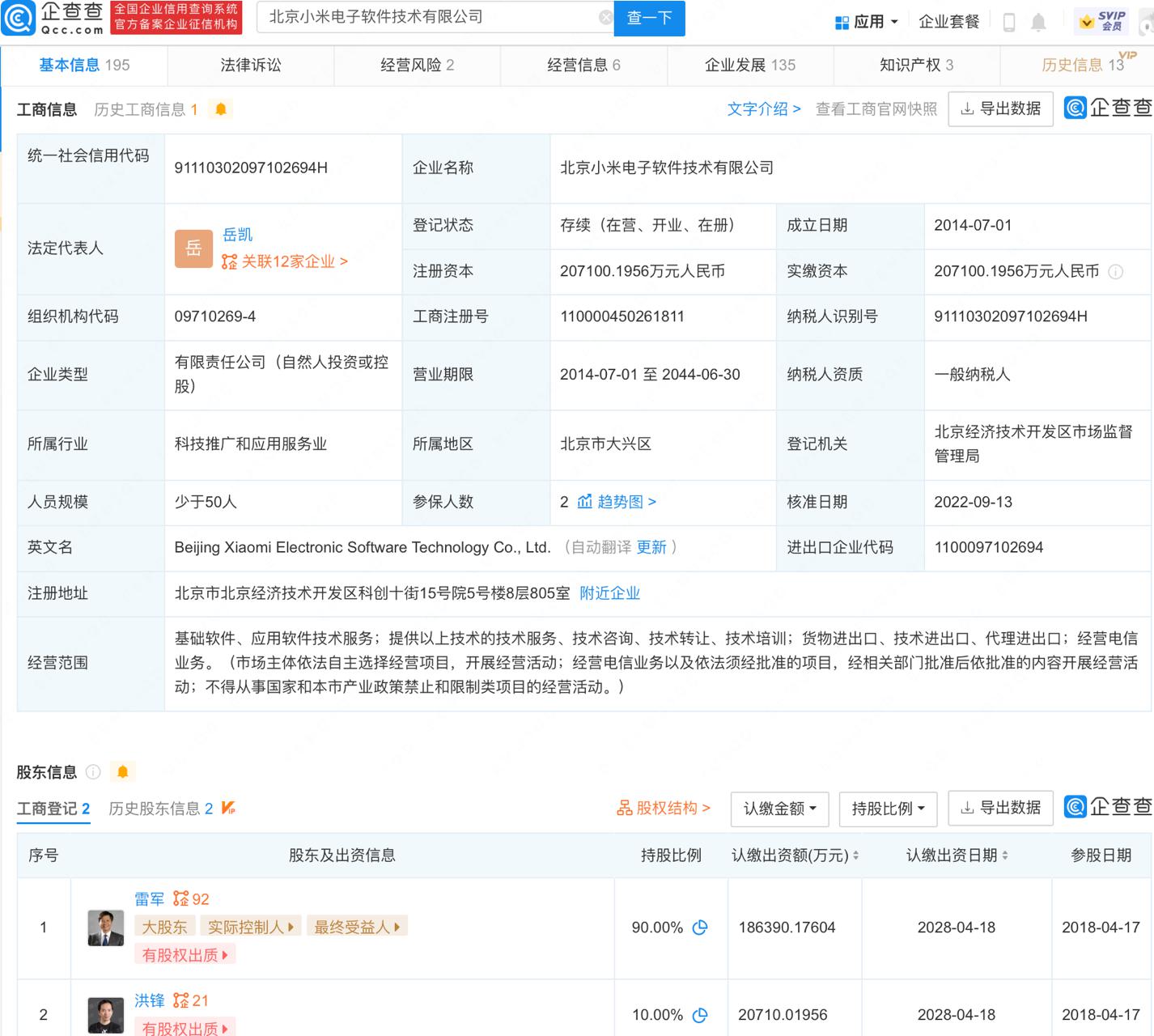Open the 历史工商信息 sub-tab
Image resolution: width=1154 pixels, height=1036 pixels.
pos(146,109)
